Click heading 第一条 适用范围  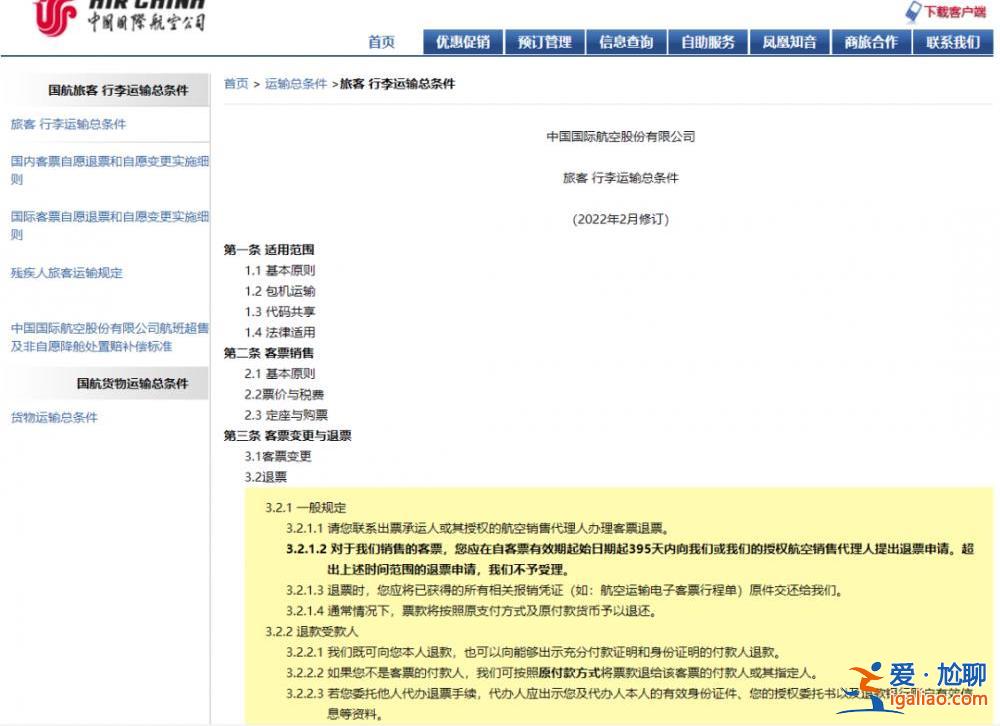(268, 249)
